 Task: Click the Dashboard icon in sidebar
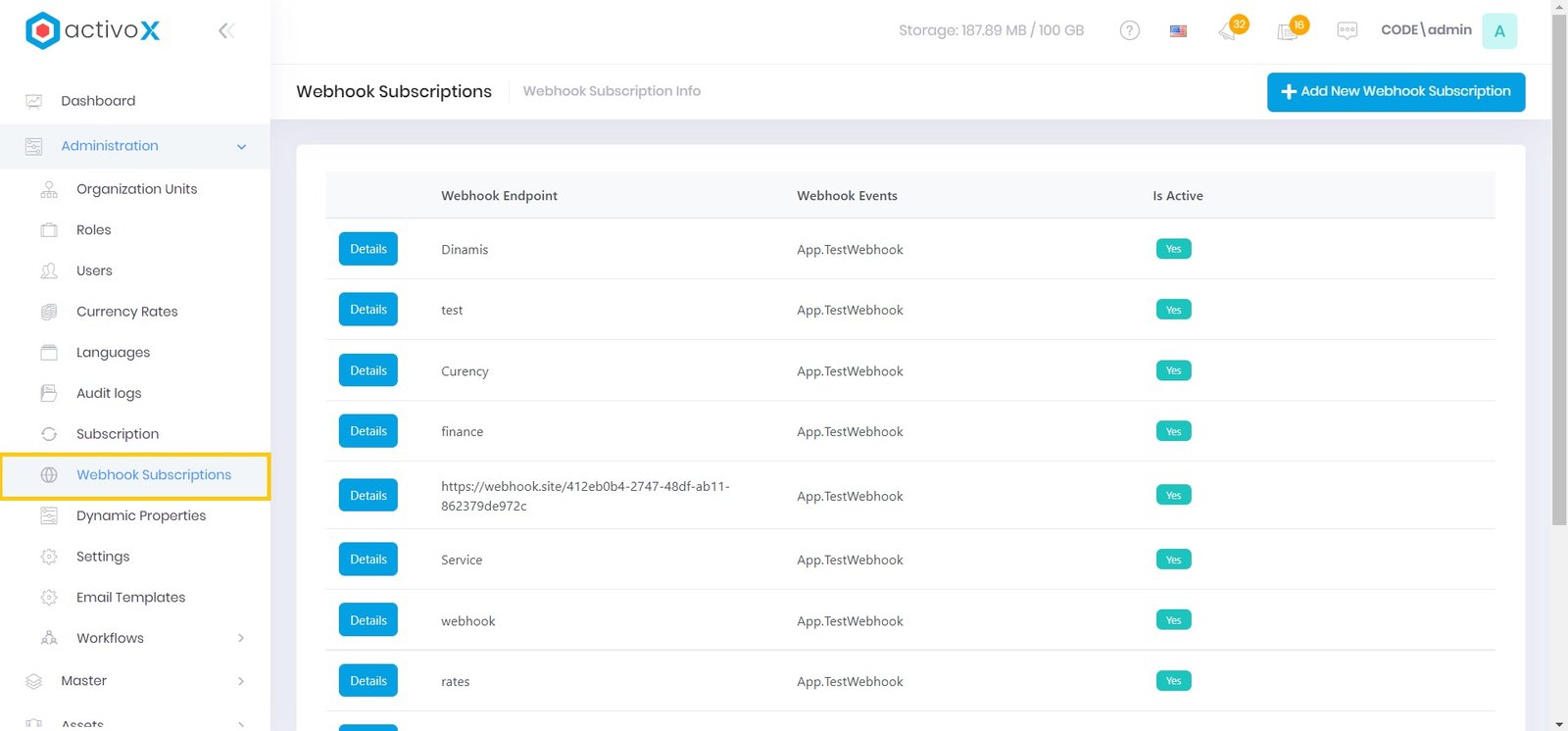tap(34, 101)
